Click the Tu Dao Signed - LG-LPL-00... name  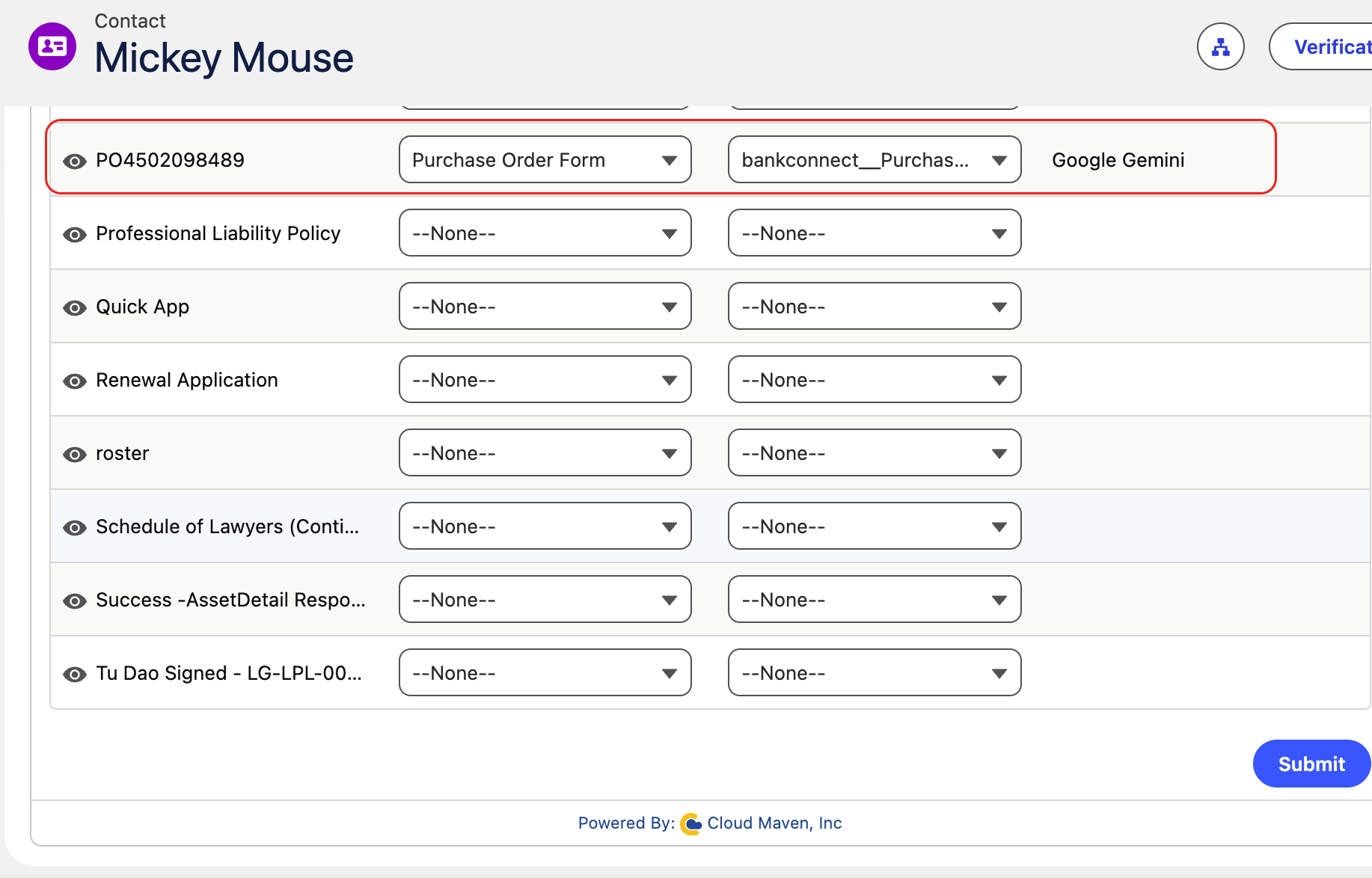pos(229,674)
